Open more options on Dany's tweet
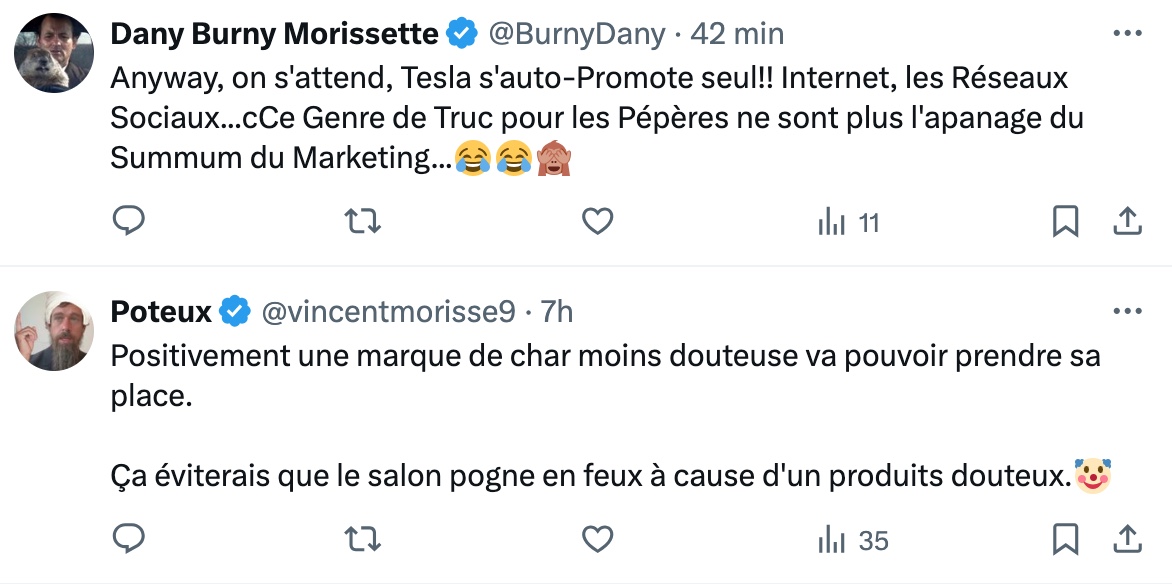 pos(1127,33)
